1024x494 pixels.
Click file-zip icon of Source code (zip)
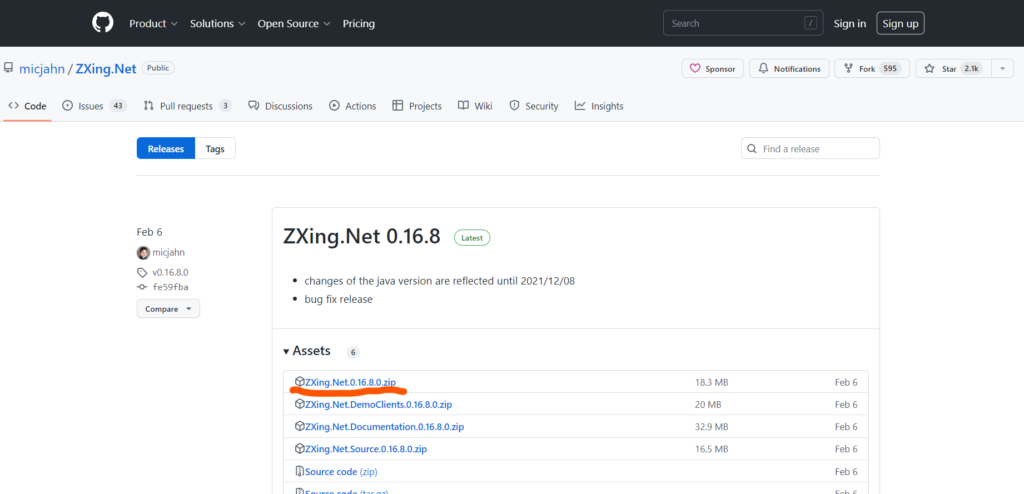(x=300, y=471)
